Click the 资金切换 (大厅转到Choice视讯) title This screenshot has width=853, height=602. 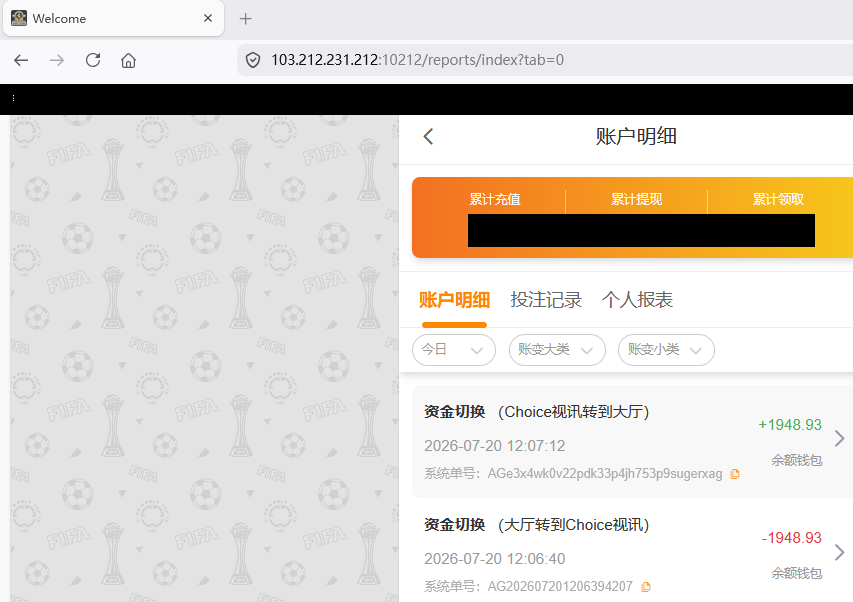[537, 525]
